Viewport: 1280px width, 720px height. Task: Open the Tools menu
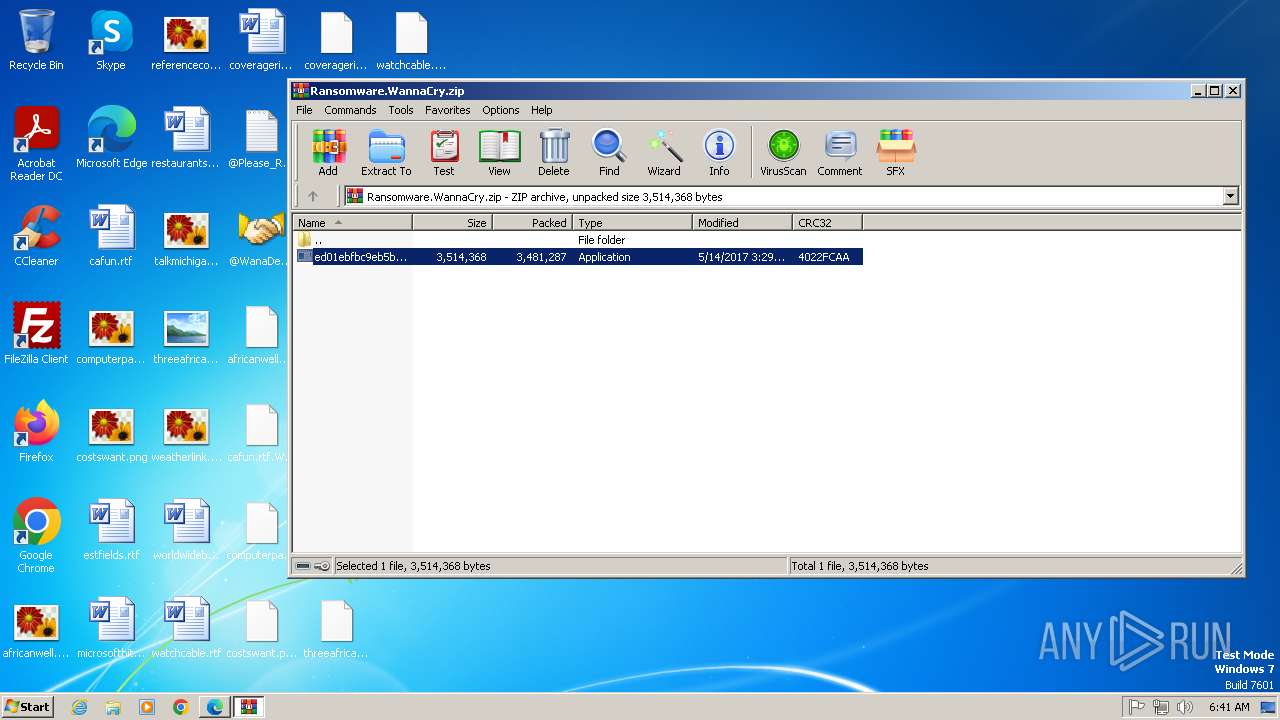click(401, 110)
